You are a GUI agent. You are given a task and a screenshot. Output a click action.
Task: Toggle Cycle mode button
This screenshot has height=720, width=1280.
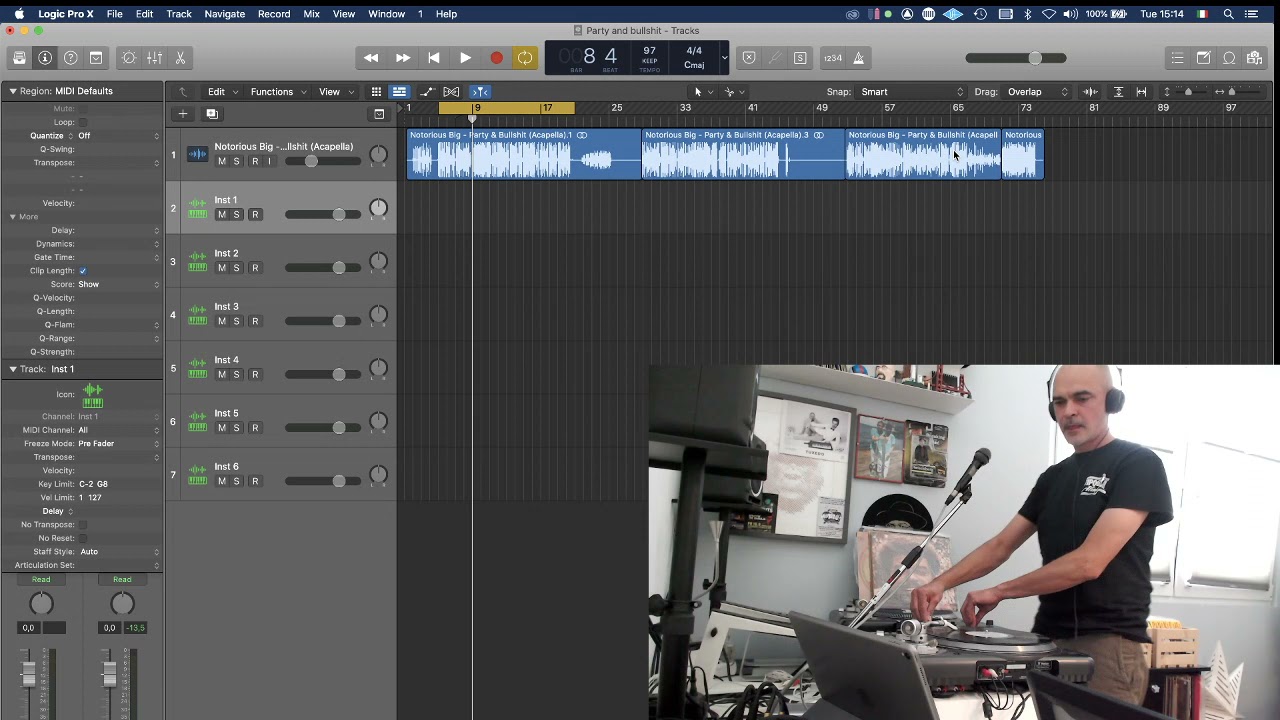click(x=525, y=58)
